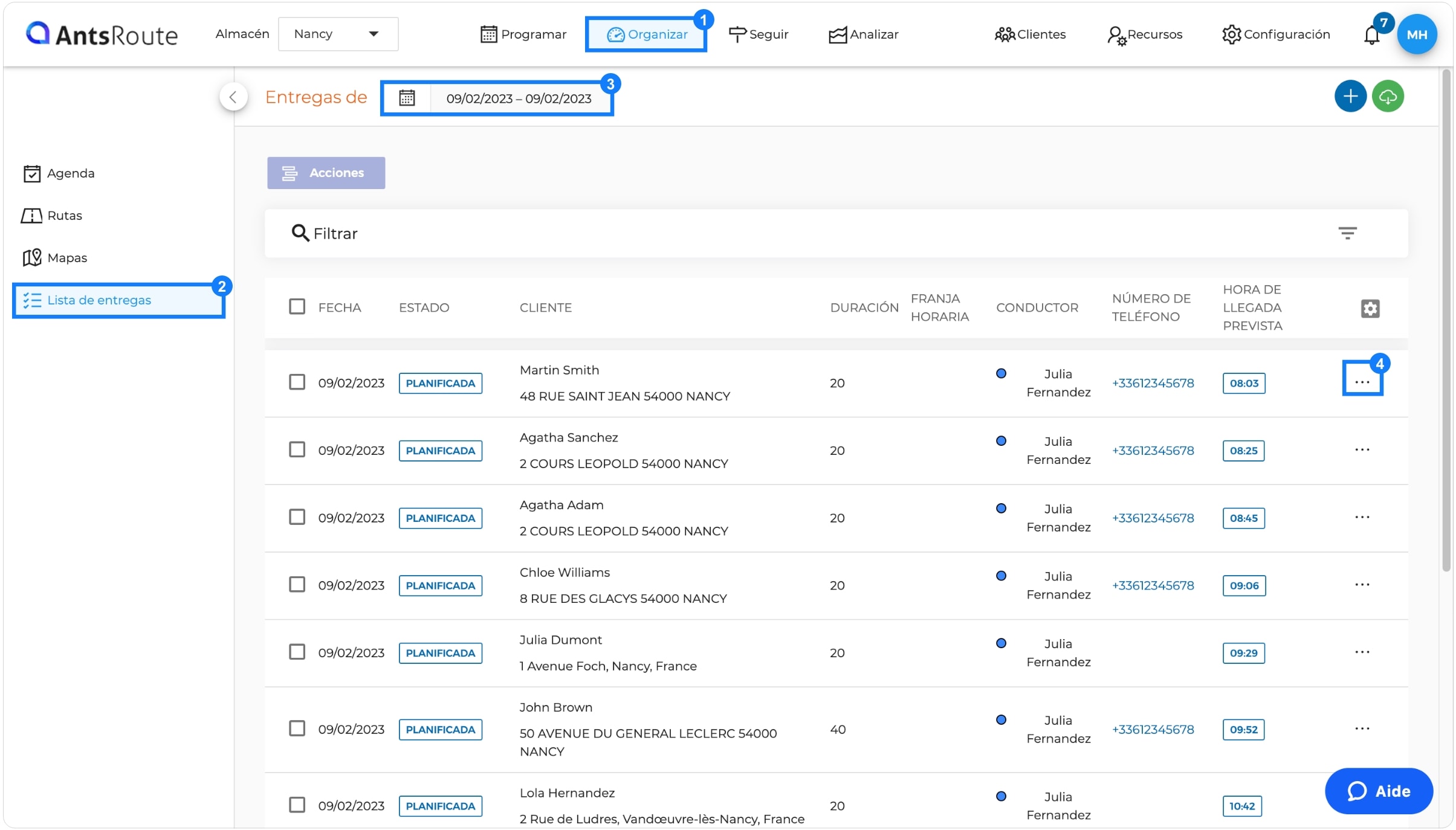Click the 09:52 arrival time badge
The image size is (1456, 830).
tap(1243, 730)
